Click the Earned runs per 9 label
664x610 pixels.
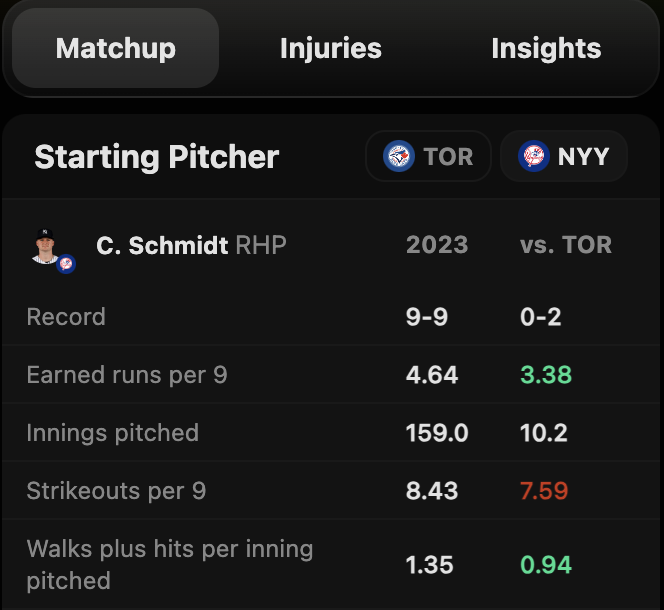pos(127,375)
